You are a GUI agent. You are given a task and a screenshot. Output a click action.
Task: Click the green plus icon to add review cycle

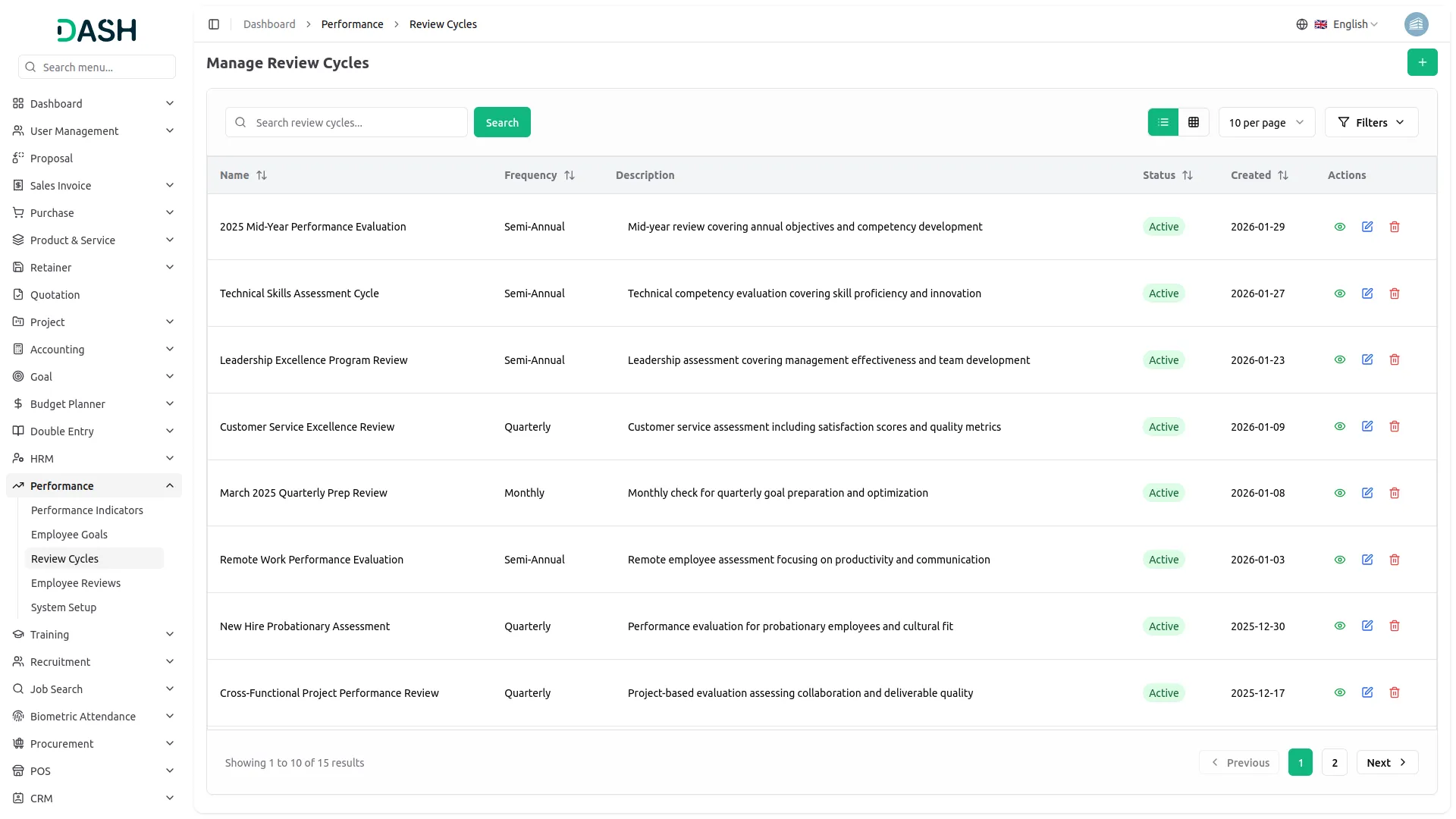(x=1423, y=62)
